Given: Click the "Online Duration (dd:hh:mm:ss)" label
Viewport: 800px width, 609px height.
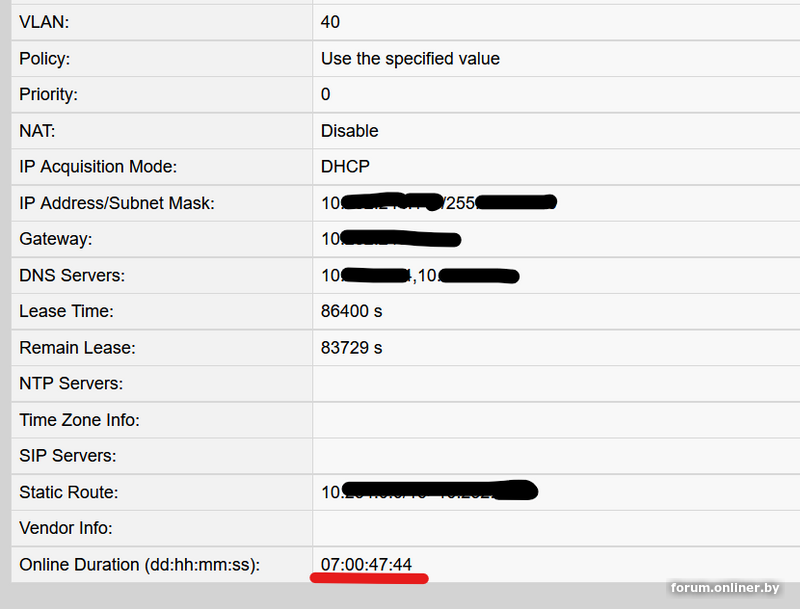Looking at the screenshot, I should click(139, 565).
